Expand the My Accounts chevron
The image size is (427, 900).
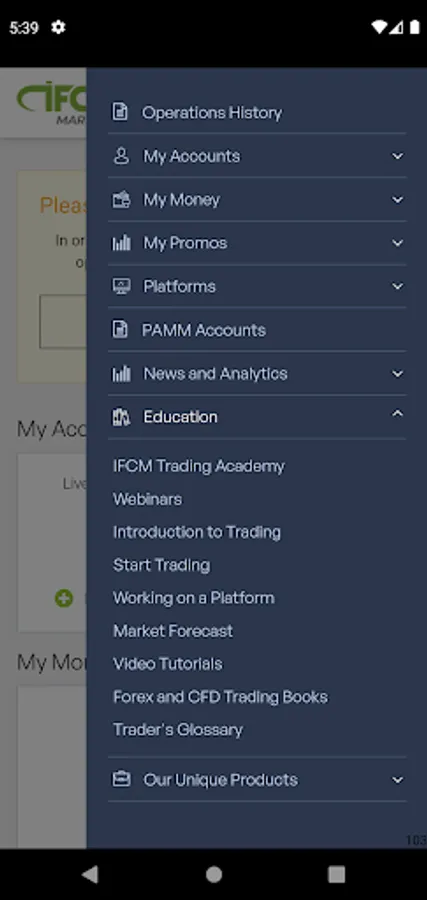pyautogui.click(x=397, y=156)
